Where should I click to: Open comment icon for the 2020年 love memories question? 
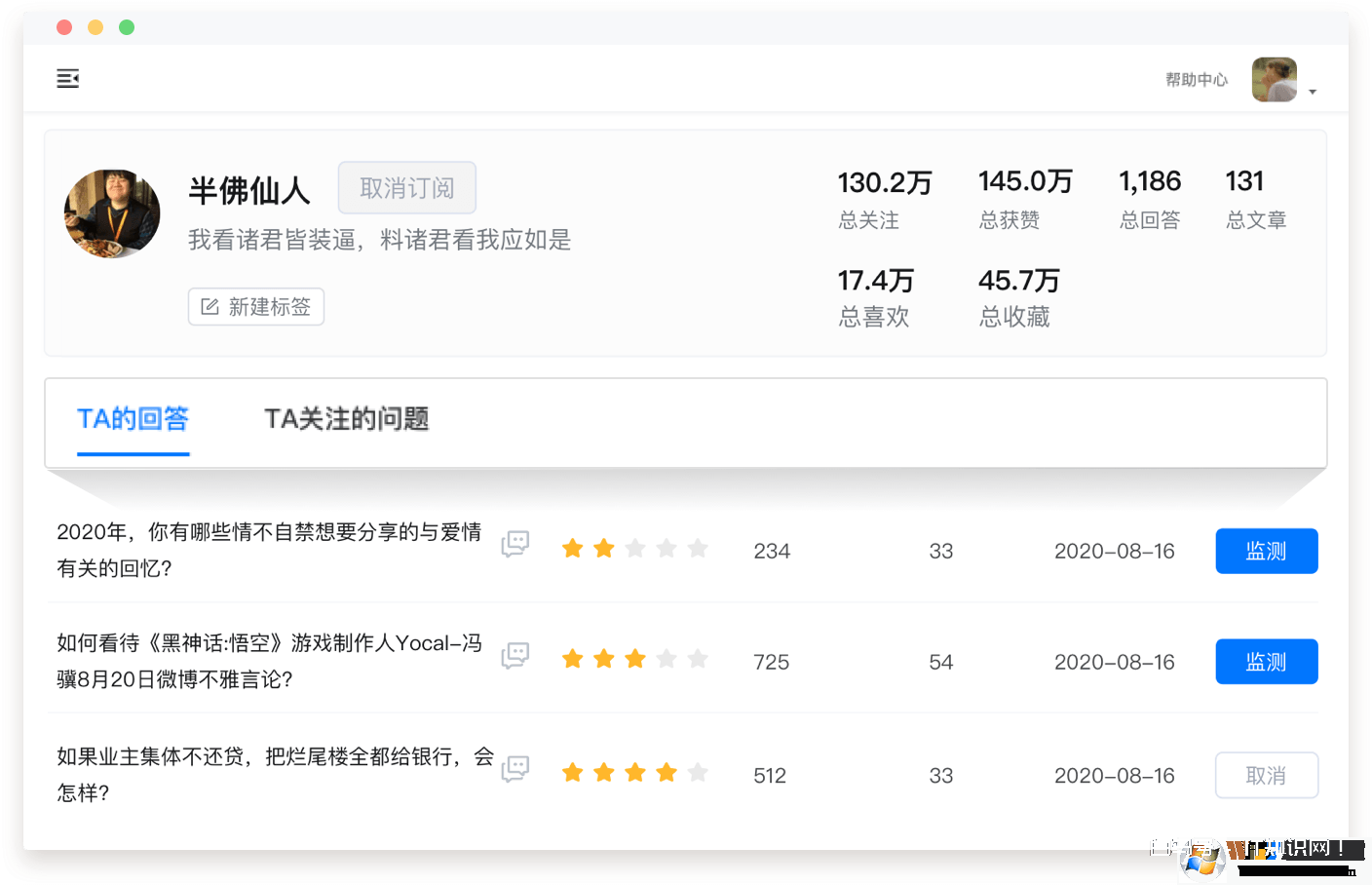coord(514,544)
